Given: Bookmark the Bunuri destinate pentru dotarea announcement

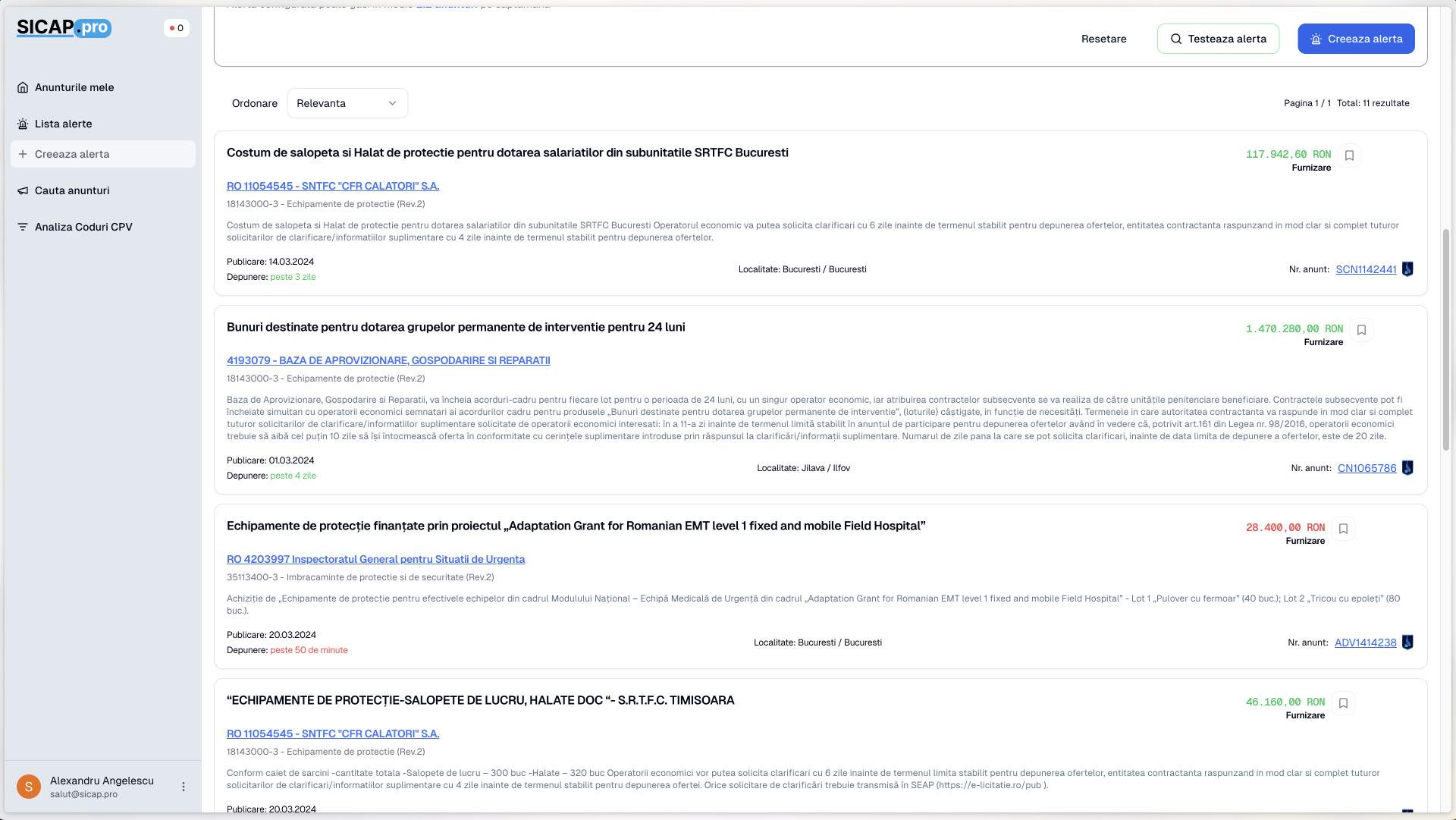Looking at the screenshot, I should [x=1361, y=330].
